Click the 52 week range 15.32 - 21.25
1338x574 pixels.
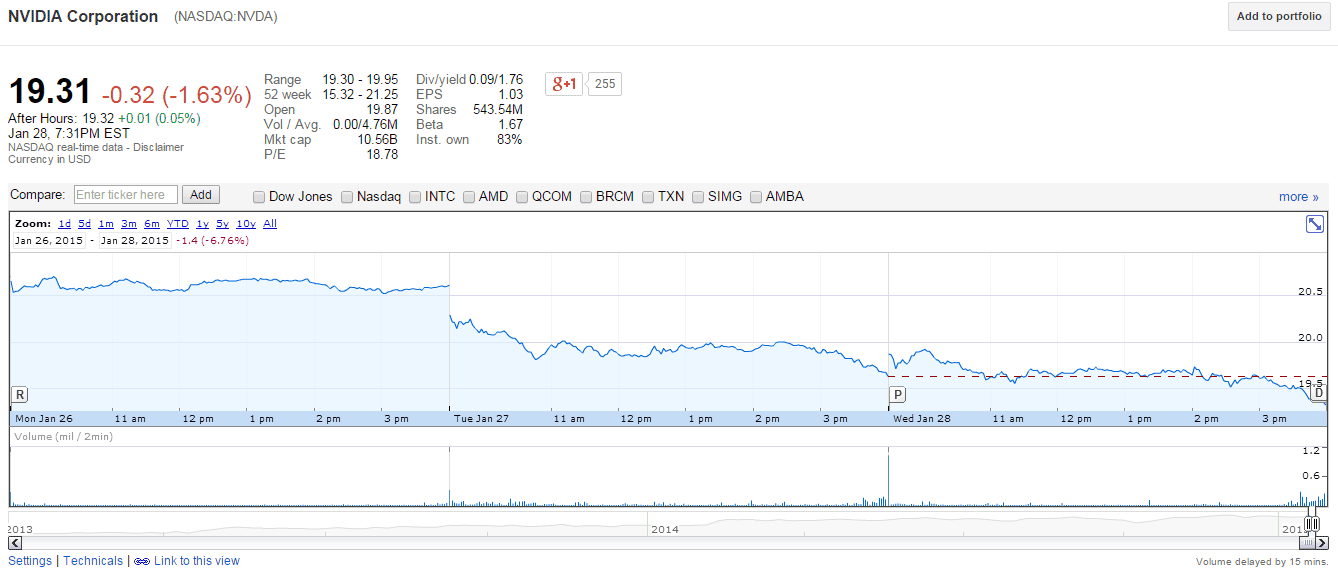coord(360,94)
